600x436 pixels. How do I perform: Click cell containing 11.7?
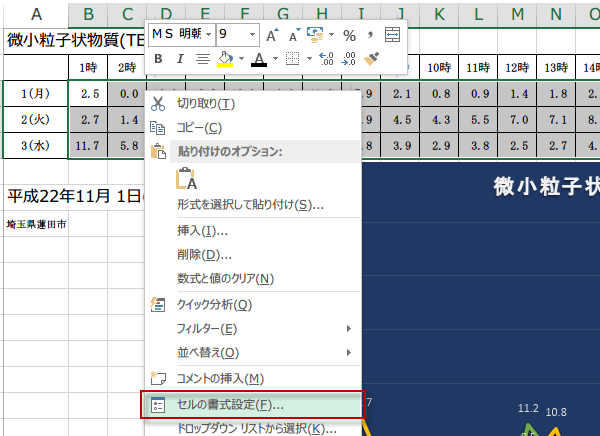pos(88,146)
